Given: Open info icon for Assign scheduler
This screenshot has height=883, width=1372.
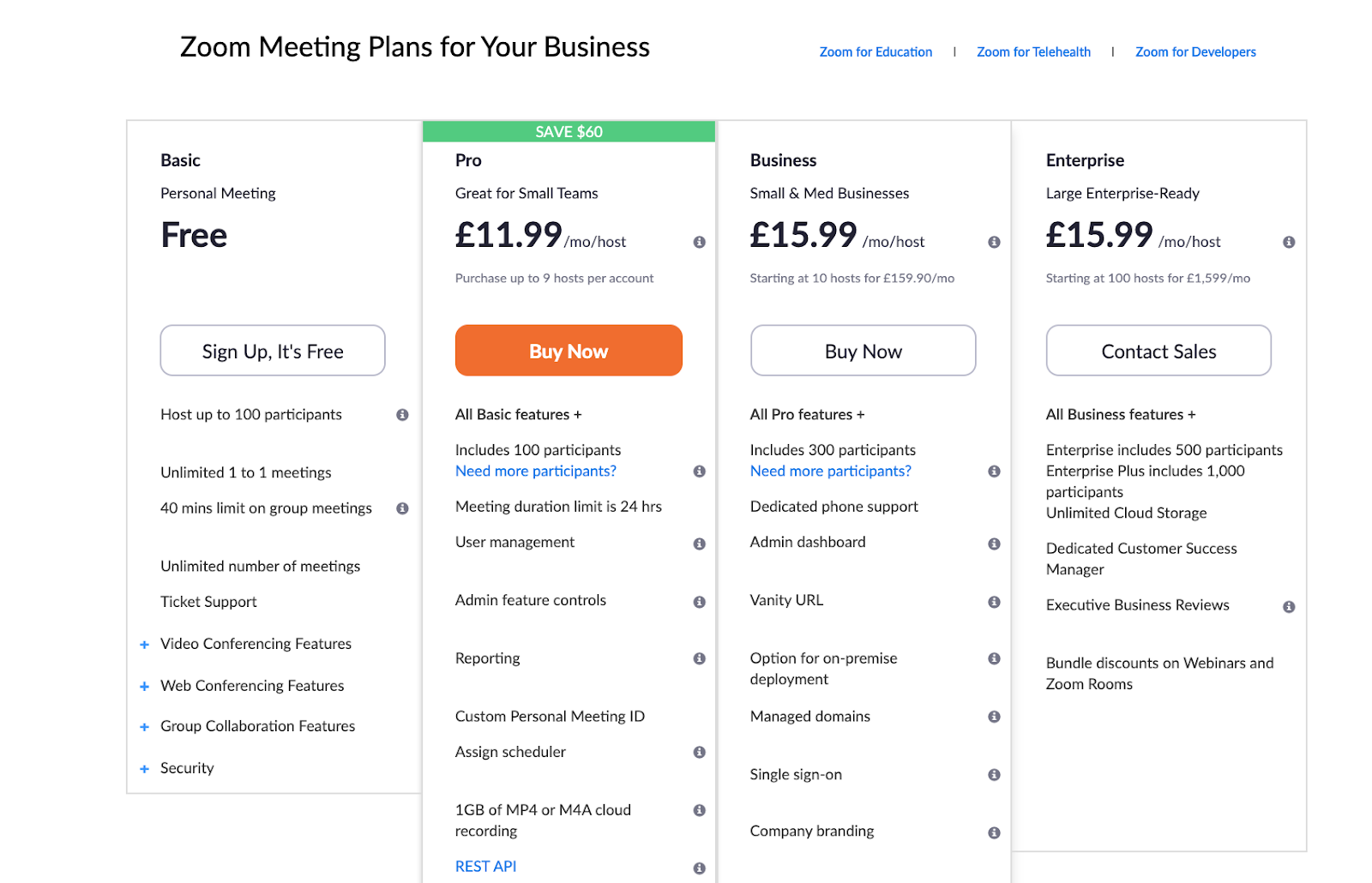Looking at the screenshot, I should [x=699, y=753].
